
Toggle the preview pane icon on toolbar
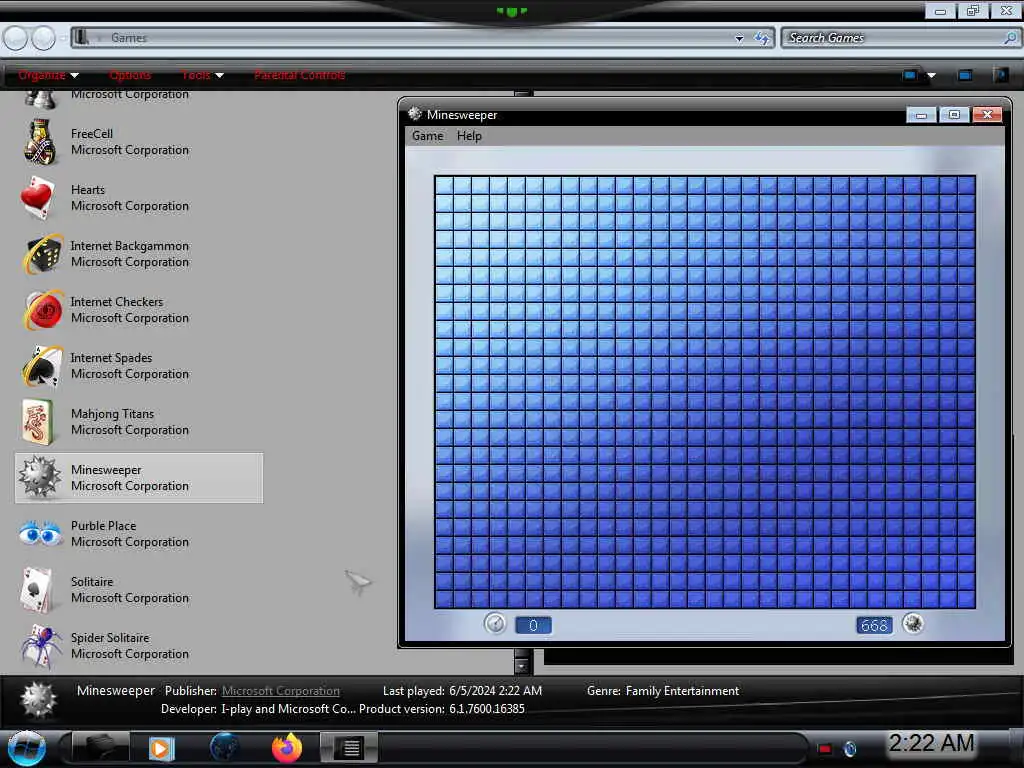coord(965,75)
